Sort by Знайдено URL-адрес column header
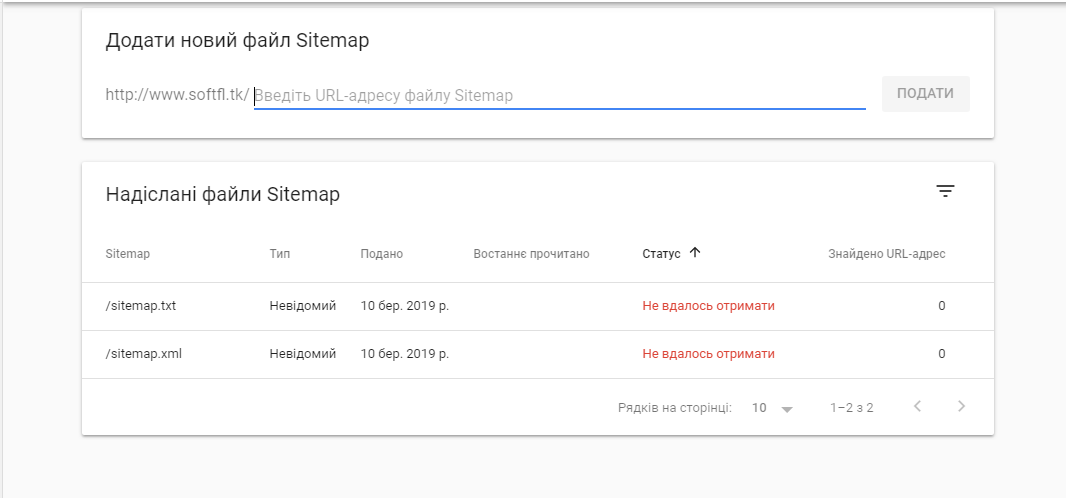 (886, 254)
